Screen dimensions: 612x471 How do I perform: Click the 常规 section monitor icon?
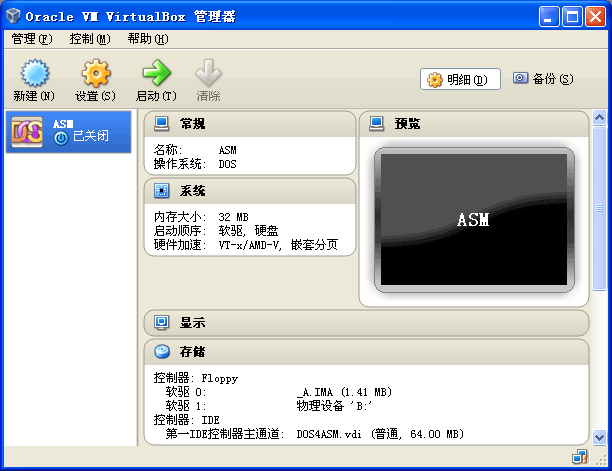[162, 124]
